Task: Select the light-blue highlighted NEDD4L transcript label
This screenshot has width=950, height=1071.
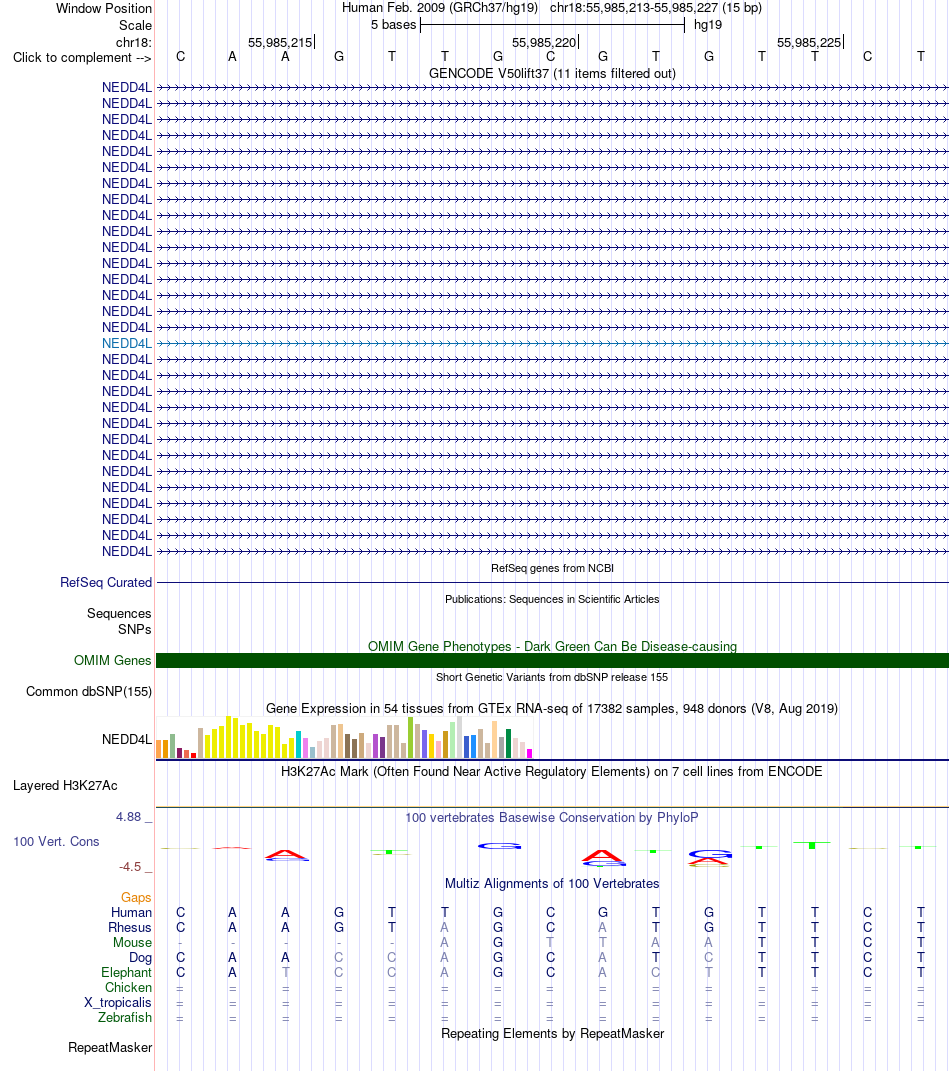Action: [127, 344]
